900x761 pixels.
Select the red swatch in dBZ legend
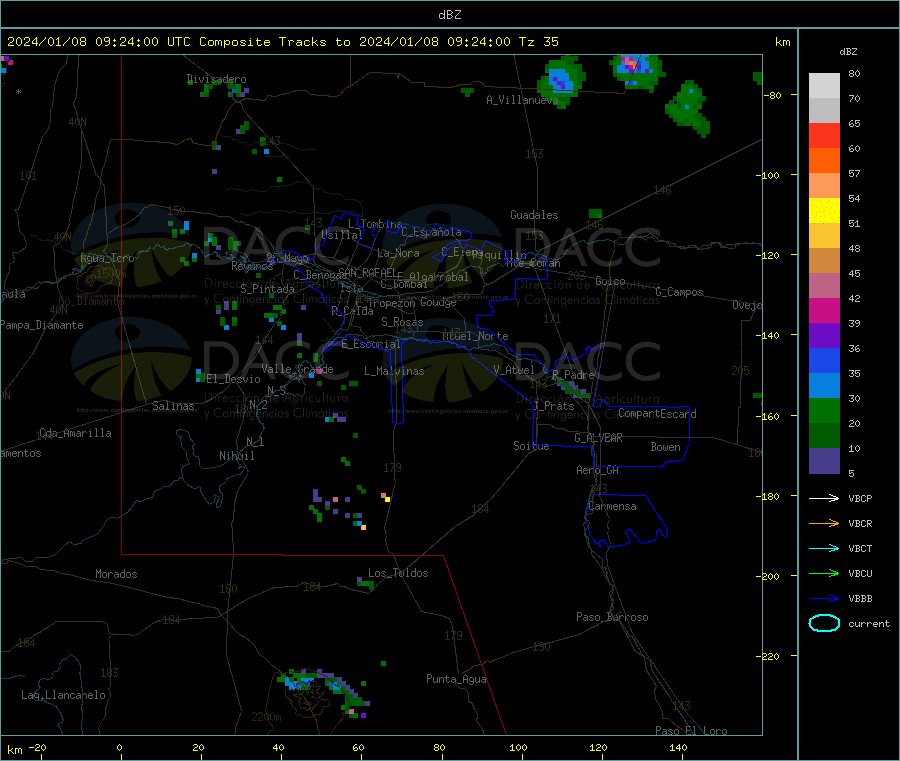[x=824, y=136]
